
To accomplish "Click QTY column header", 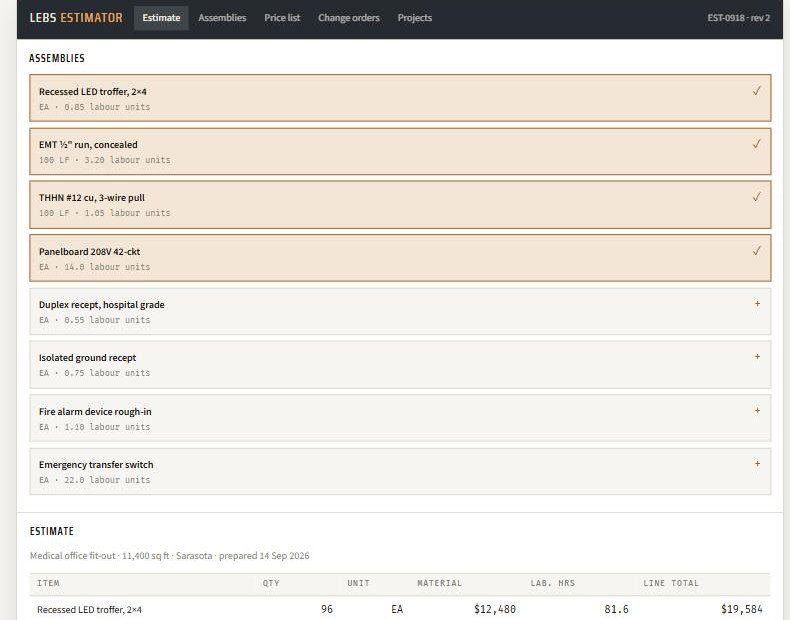I will point(271,583).
